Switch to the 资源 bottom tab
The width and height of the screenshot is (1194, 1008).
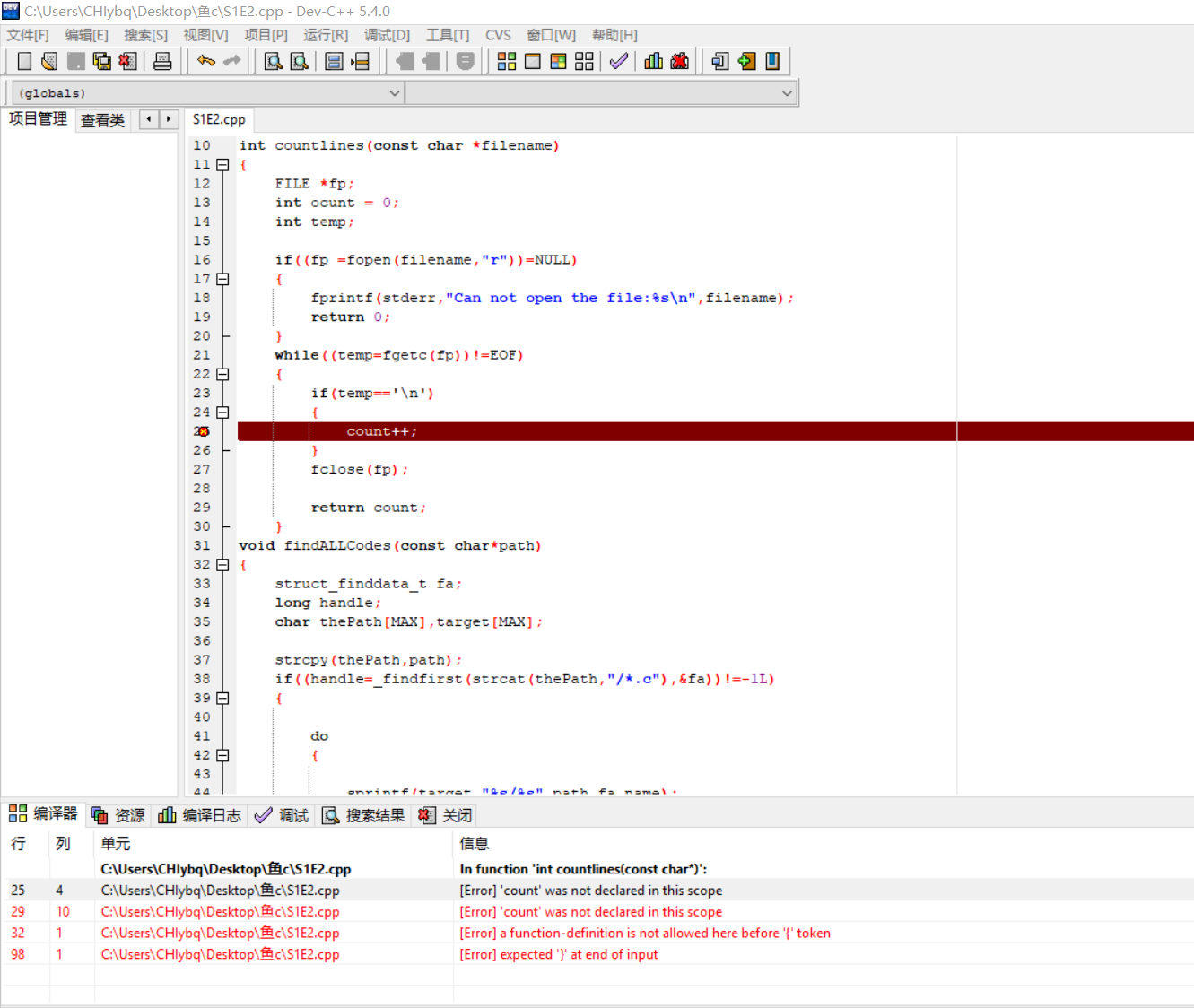point(118,815)
